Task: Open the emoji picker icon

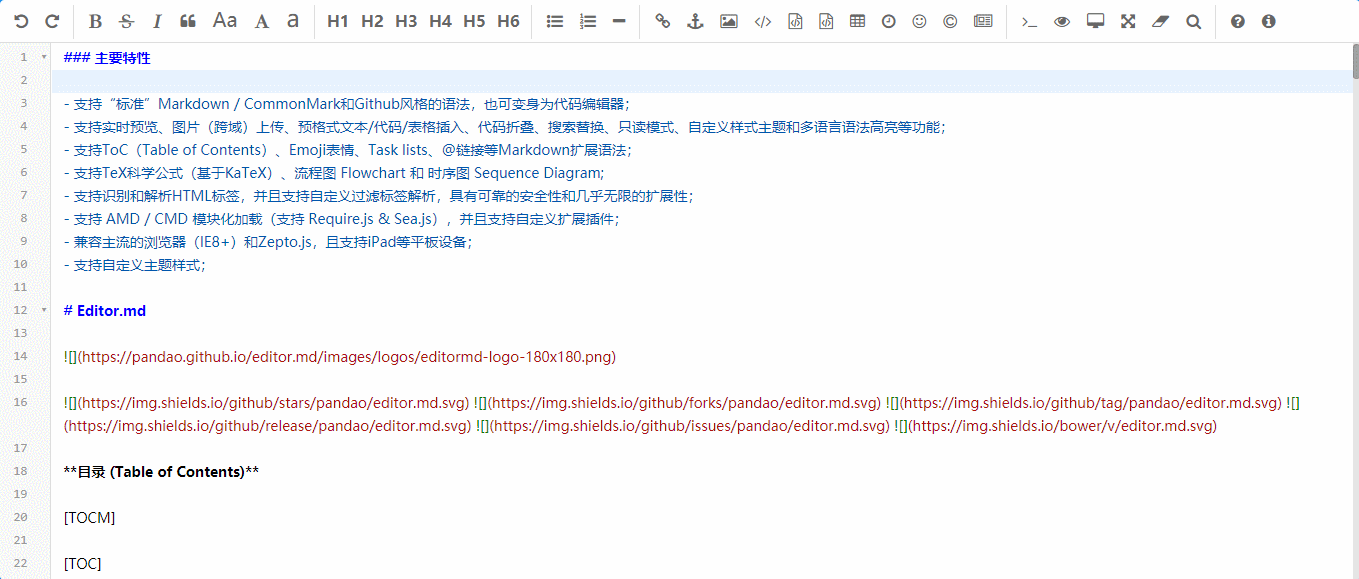Action: point(919,20)
